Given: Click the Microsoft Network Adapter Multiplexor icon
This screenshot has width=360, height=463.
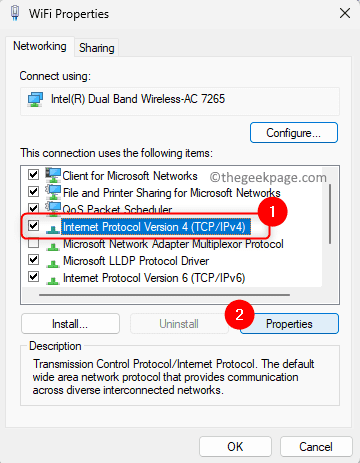Looking at the screenshot, I should click(53, 246).
